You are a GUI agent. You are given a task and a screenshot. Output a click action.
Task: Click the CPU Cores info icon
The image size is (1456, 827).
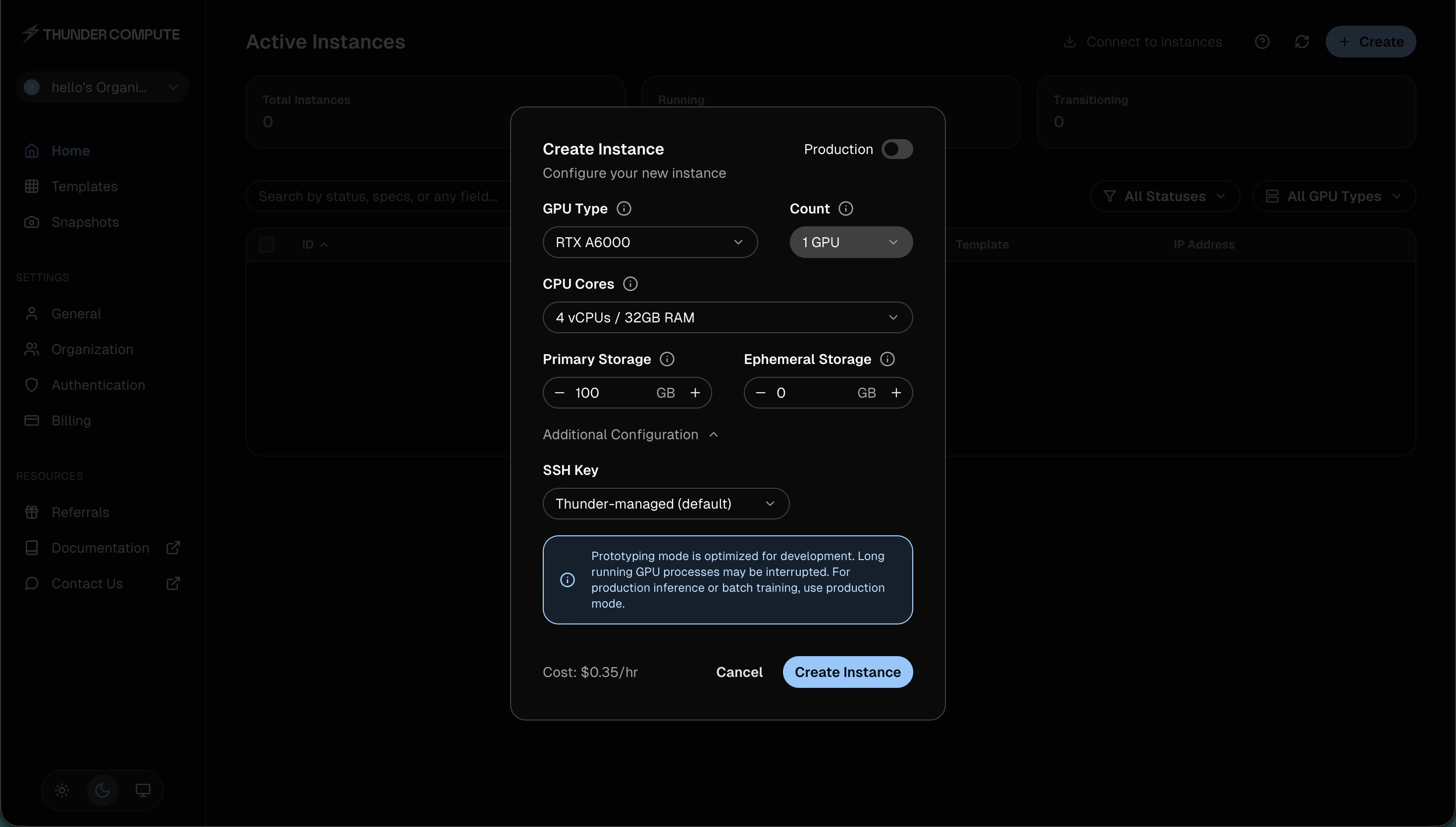pyautogui.click(x=630, y=284)
